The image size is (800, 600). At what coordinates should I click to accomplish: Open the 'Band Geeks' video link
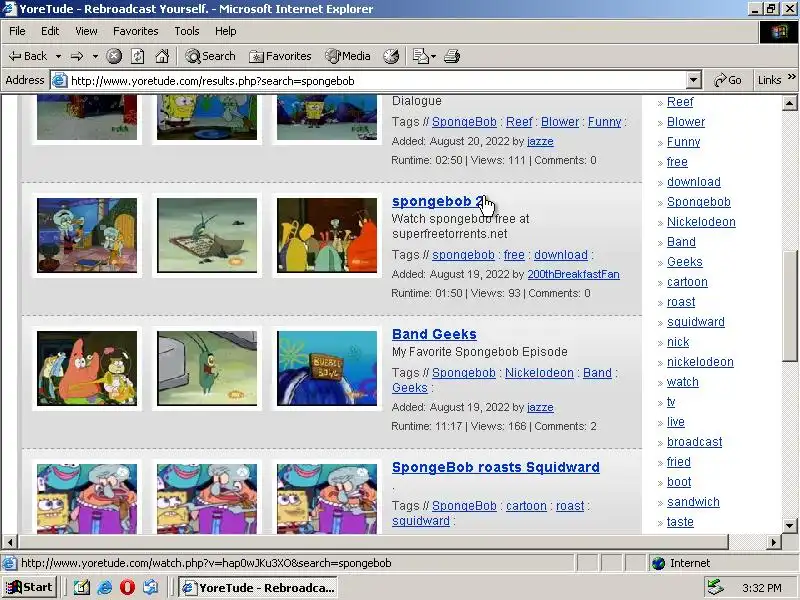click(x=434, y=334)
